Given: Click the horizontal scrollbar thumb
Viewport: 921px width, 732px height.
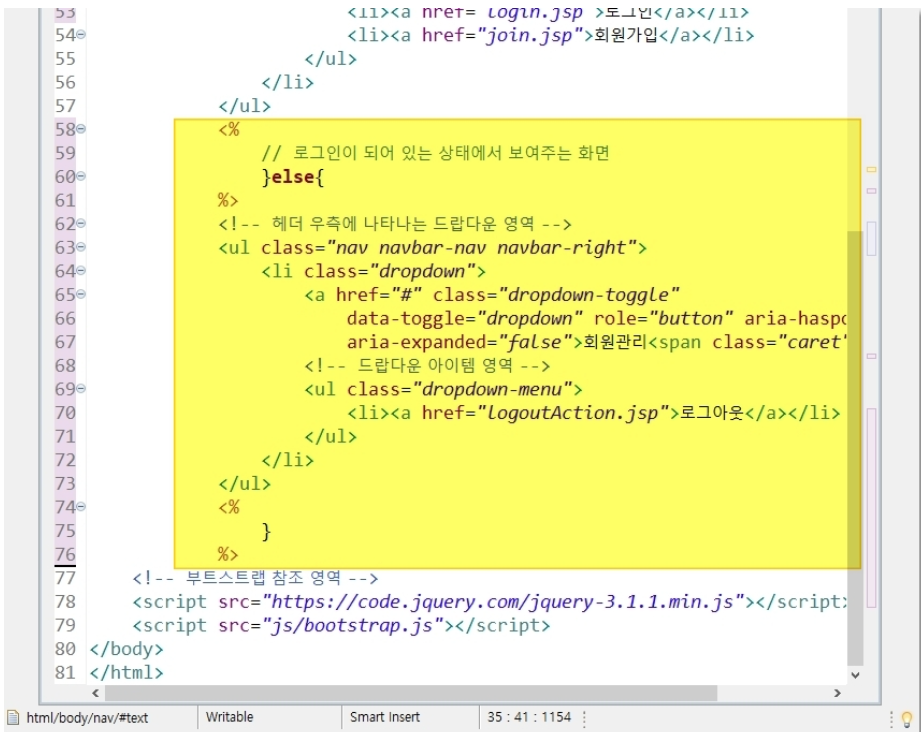Looking at the screenshot, I should click(x=411, y=693).
